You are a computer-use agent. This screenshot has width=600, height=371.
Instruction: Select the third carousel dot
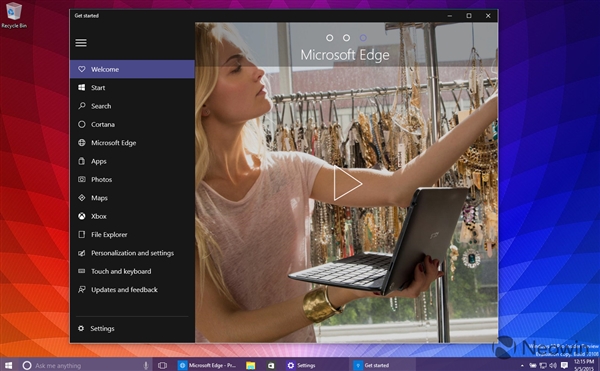(363, 37)
